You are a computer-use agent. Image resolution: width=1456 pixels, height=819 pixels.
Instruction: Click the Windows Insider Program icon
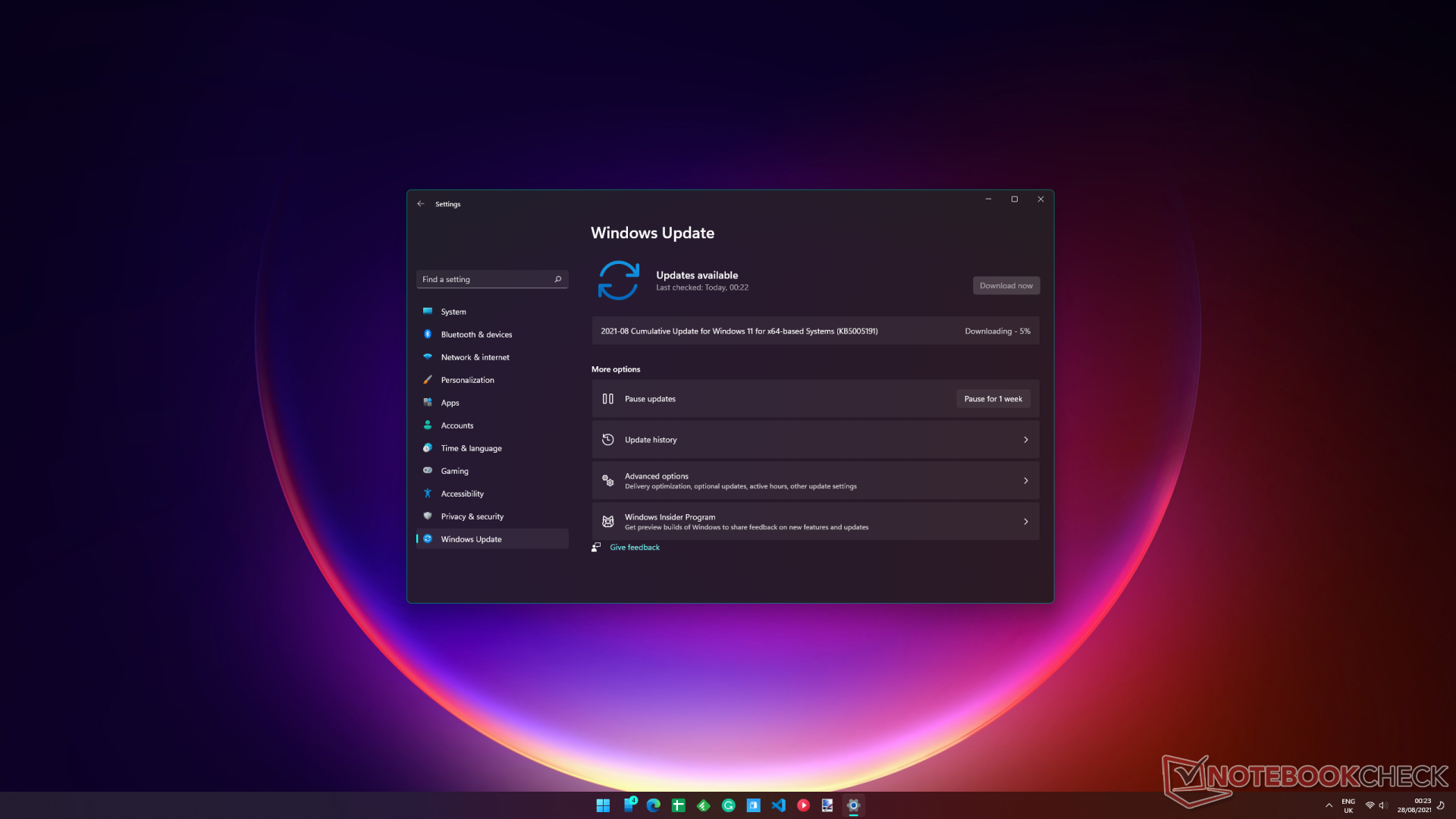click(x=608, y=521)
